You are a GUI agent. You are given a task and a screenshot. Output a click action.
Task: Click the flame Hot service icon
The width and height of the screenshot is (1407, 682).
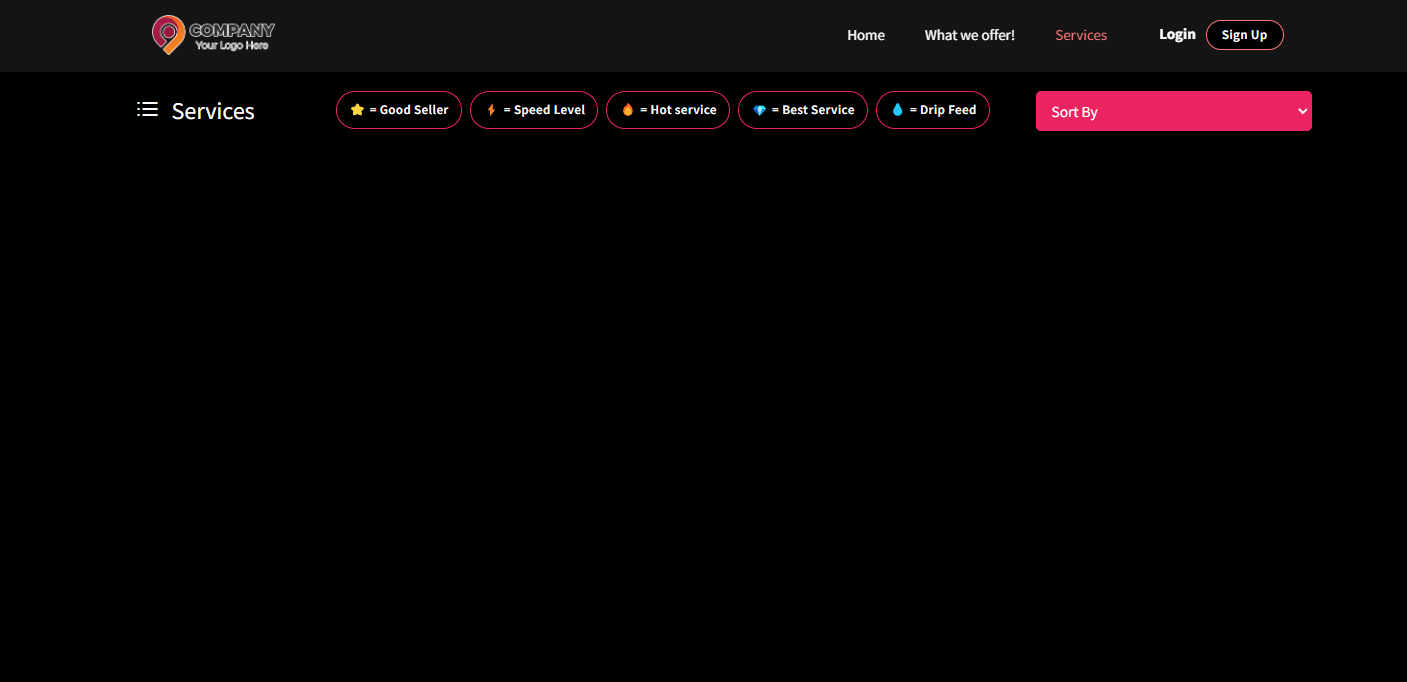click(628, 110)
